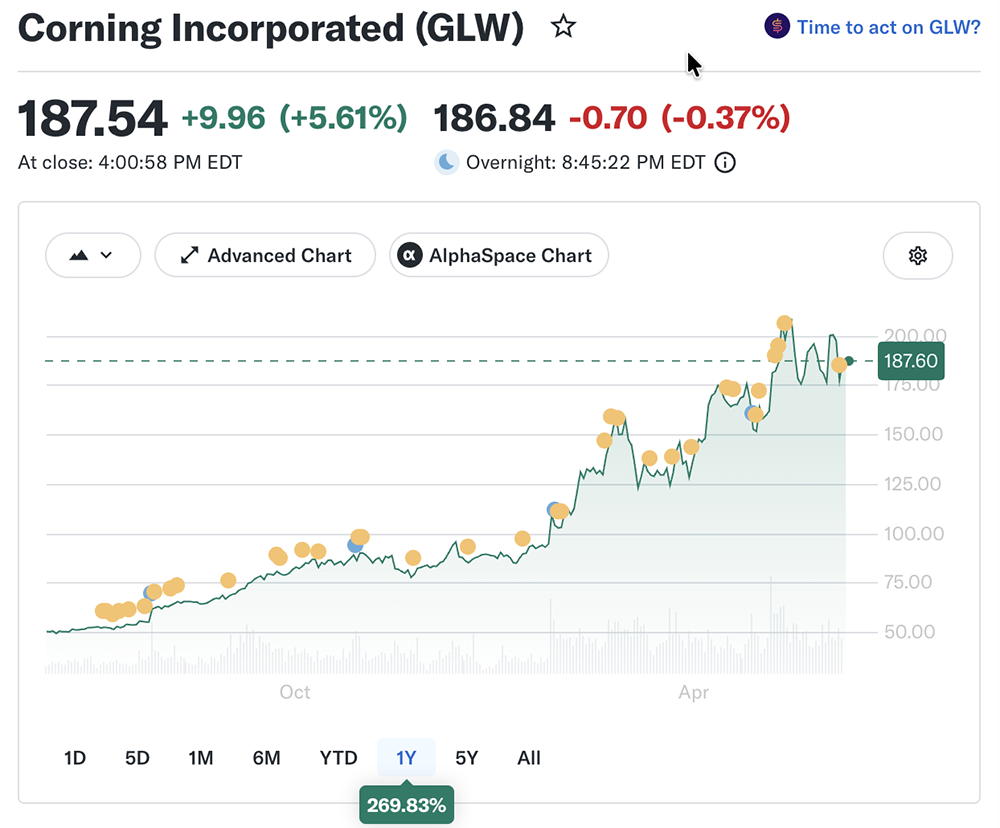The height and width of the screenshot is (828, 1000).
Task: Click the Oct axis label
Action: point(295,692)
